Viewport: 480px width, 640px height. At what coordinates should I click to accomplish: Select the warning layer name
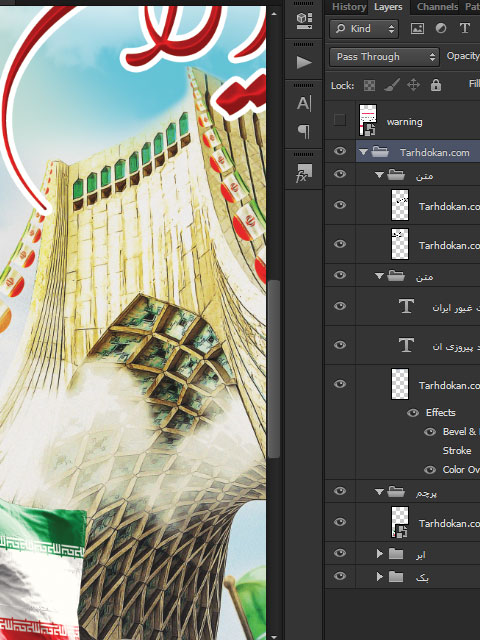click(404, 122)
